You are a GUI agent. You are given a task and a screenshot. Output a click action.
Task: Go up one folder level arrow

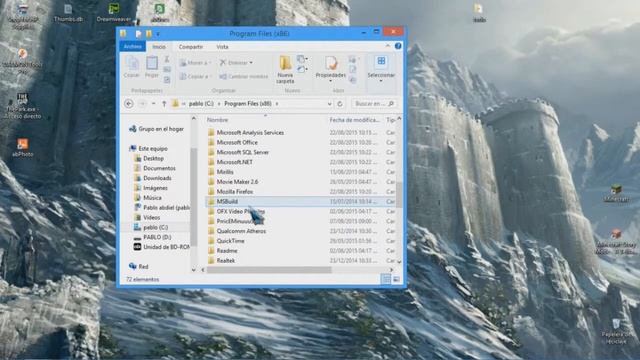[164, 104]
